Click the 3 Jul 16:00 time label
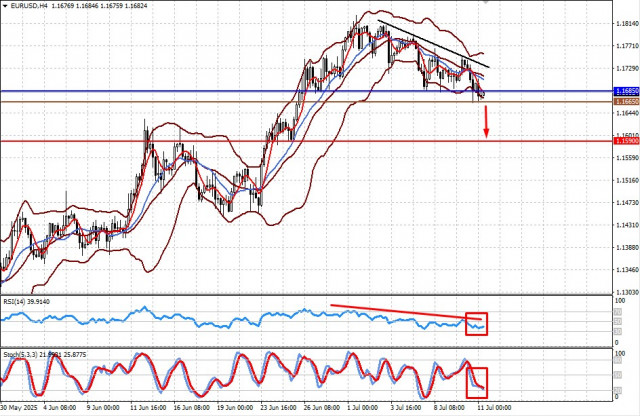The image size is (640, 416). point(406,407)
